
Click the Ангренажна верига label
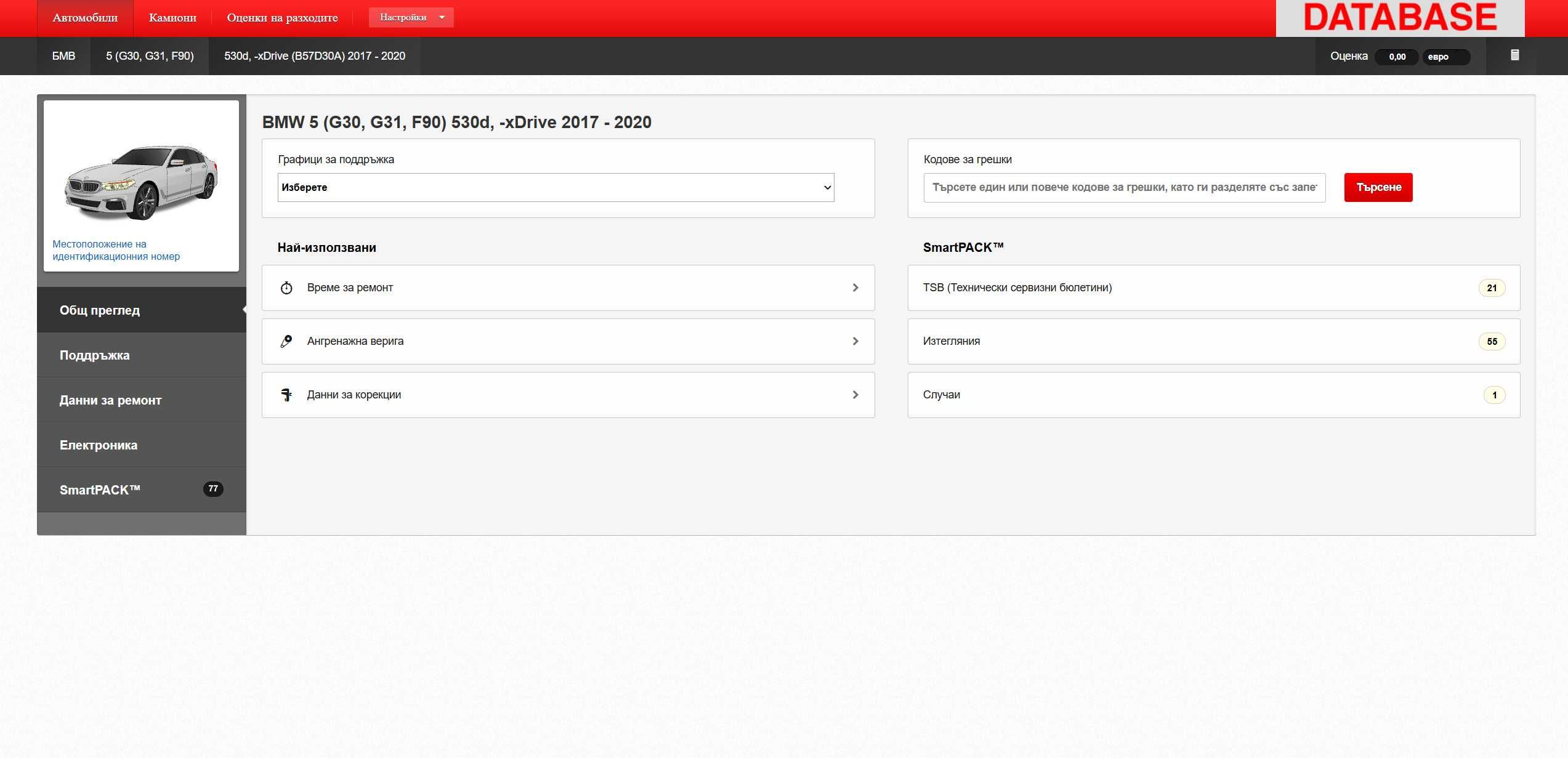355,341
